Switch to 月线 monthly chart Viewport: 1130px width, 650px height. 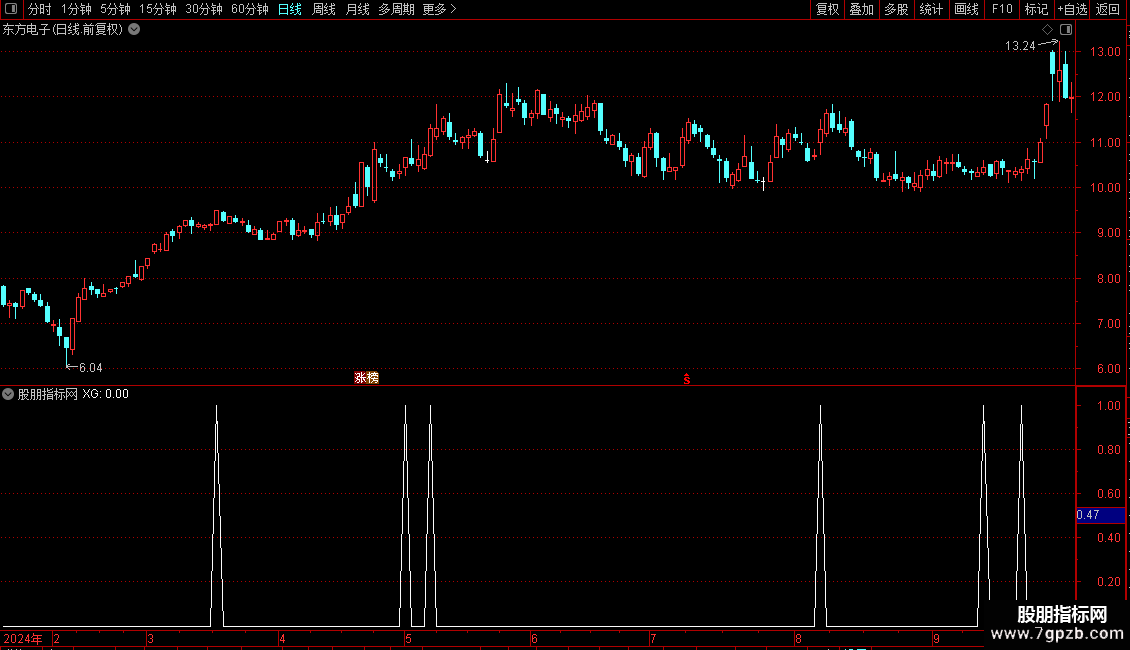pyautogui.click(x=357, y=9)
